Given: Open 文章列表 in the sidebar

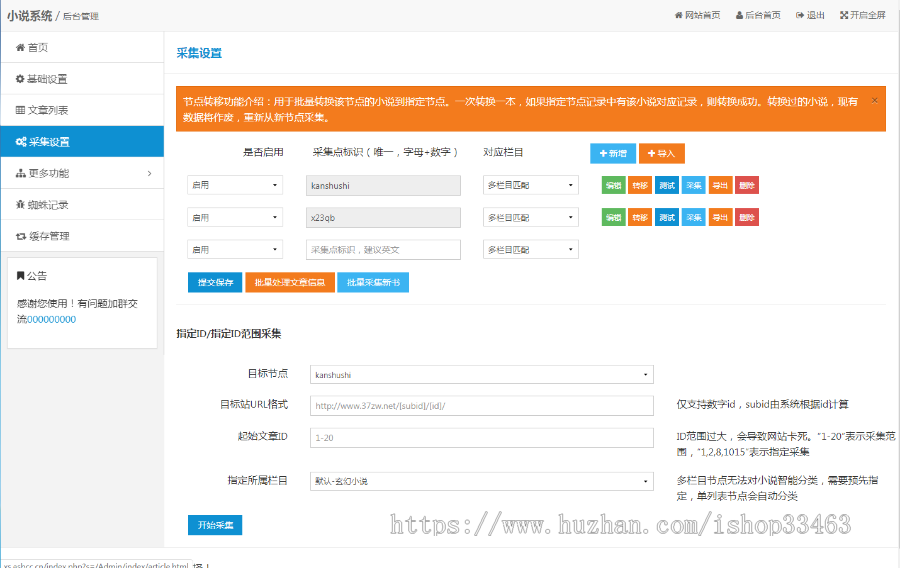Looking at the screenshot, I should [82, 110].
